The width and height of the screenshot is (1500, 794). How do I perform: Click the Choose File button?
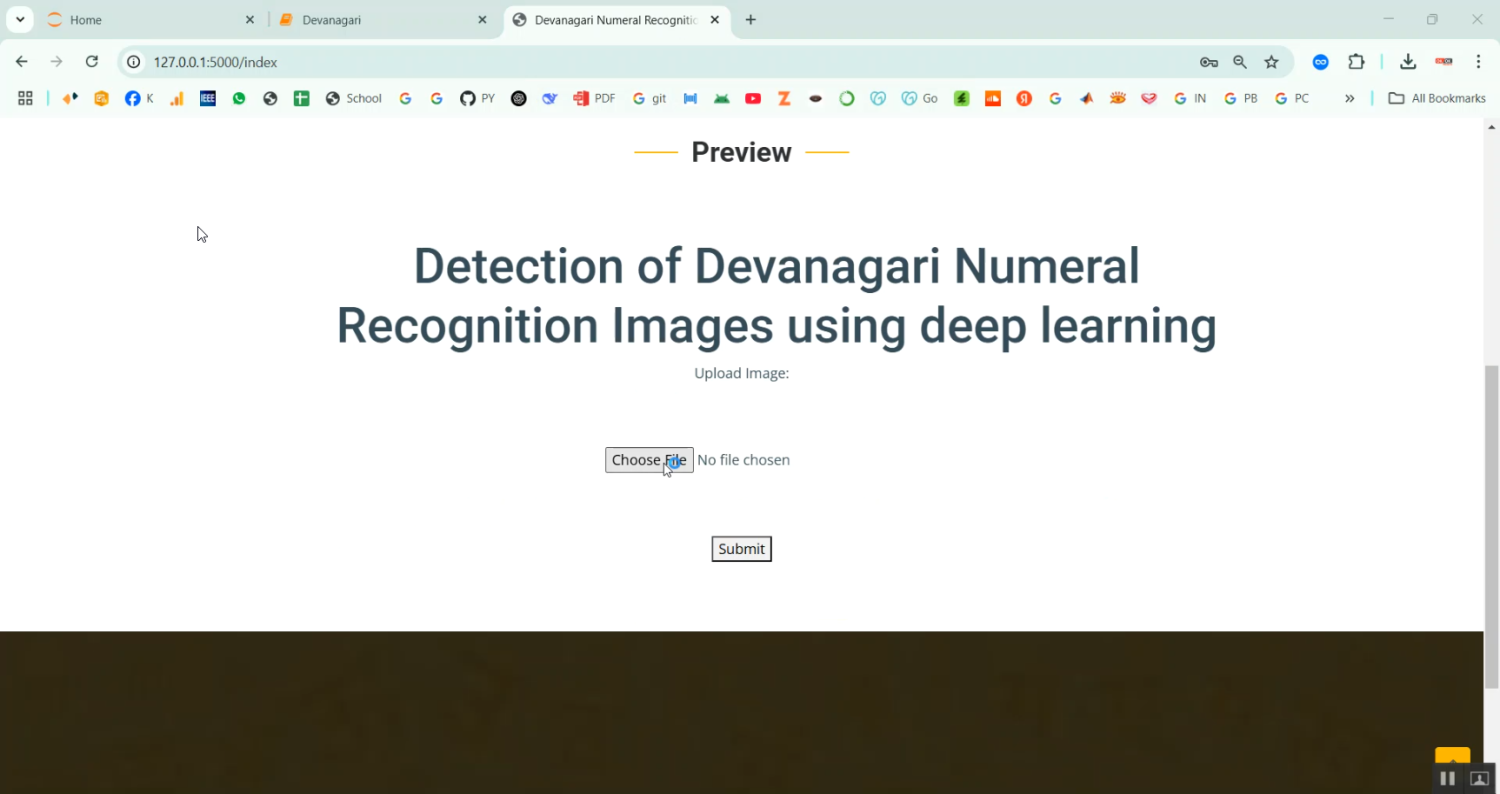pyautogui.click(x=648, y=460)
